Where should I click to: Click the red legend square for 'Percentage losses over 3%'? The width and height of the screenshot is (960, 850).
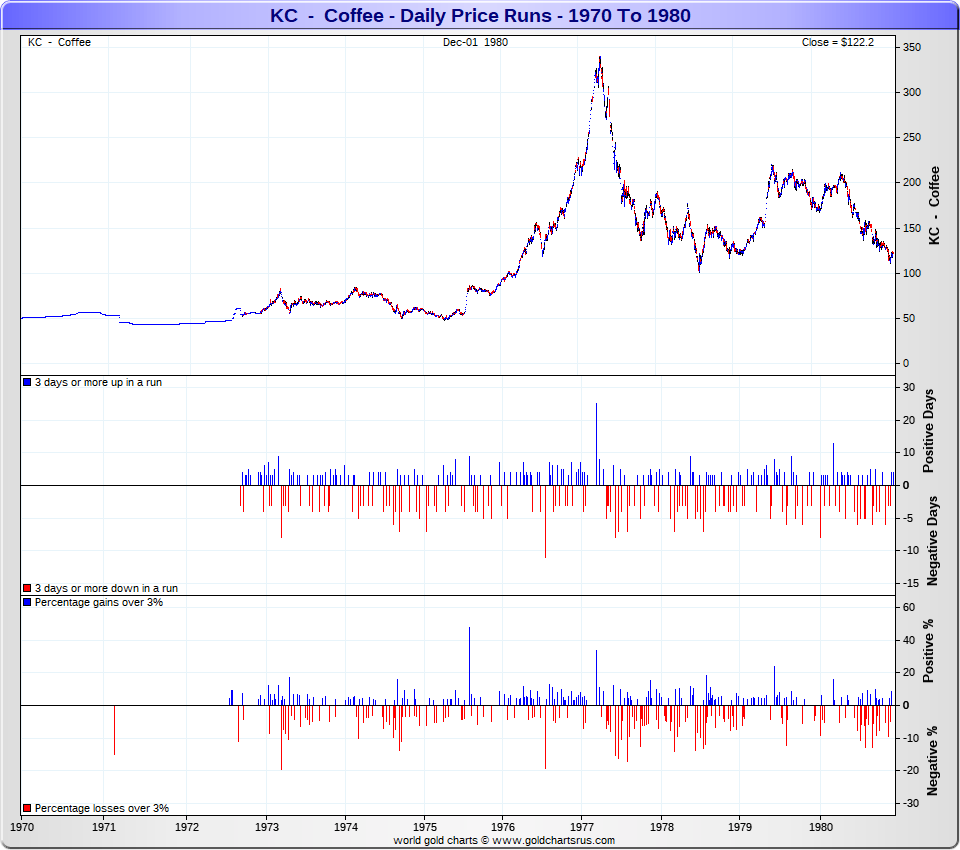coord(27,808)
